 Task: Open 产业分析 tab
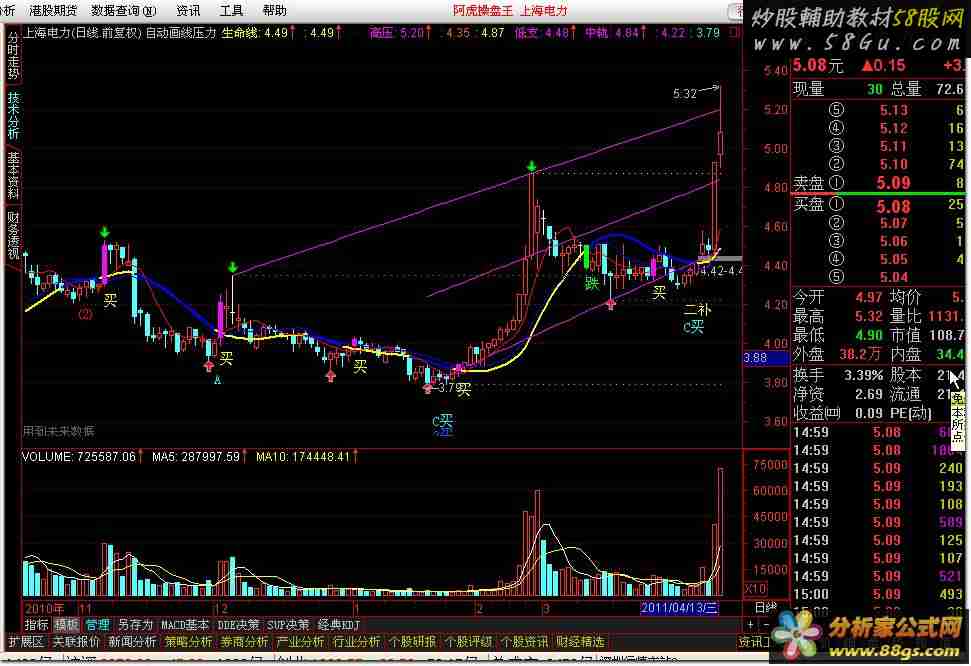click(x=300, y=642)
